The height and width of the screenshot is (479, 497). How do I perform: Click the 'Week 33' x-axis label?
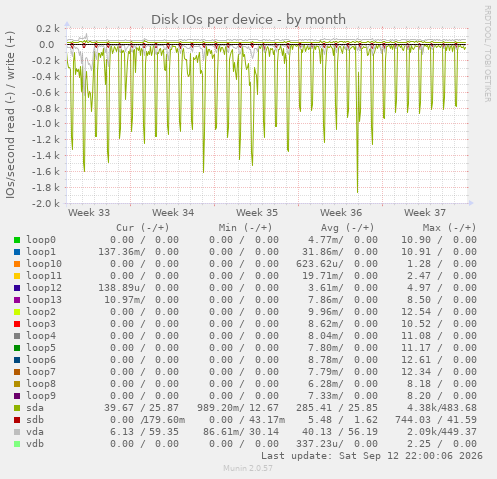[x=89, y=213]
